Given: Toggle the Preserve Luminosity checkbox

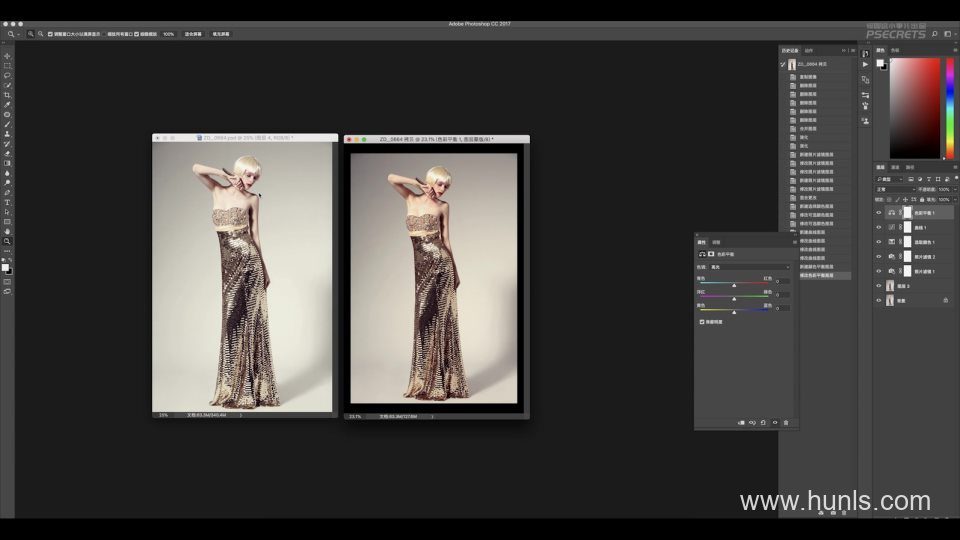Looking at the screenshot, I should [x=702, y=322].
